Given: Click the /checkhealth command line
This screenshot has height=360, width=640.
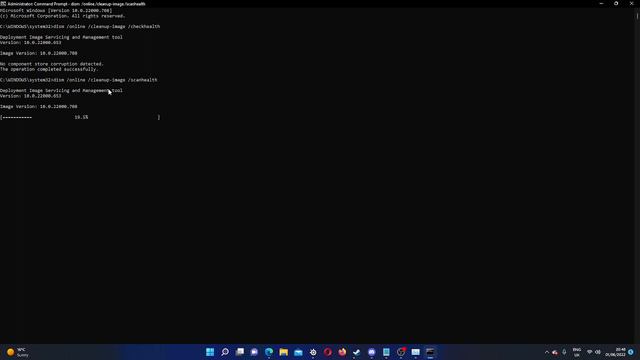Looking at the screenshot, I should pyautogui.click(x=80, y=27).
